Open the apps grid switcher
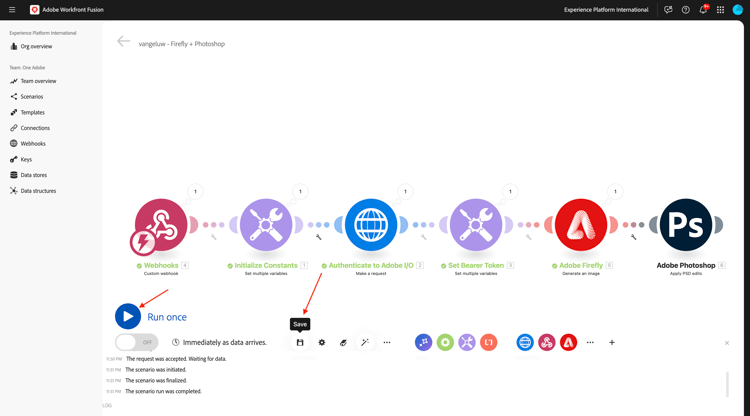This screenshot has width=750, height=416. click(720, 10)
